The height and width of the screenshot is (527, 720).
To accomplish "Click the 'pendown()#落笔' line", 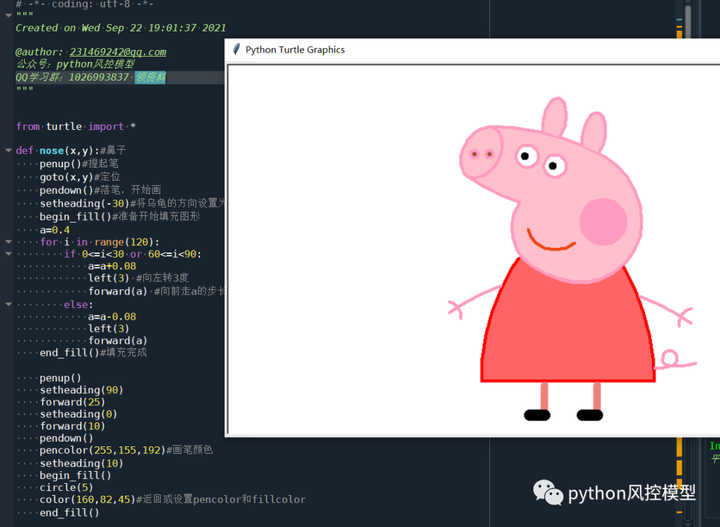I will [100, 190].
